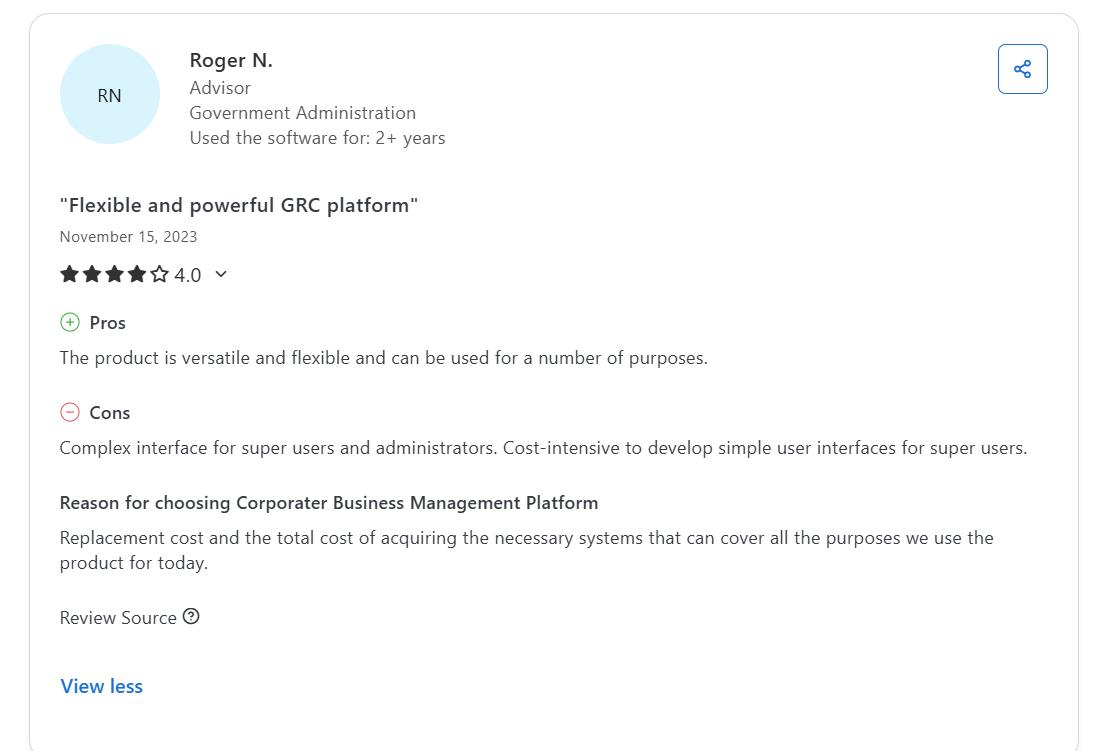Image resolution: width=1112 pixels, height=751 pixels.
Task: Click the 4.0 rating number
Action: (x=188, y=275)
